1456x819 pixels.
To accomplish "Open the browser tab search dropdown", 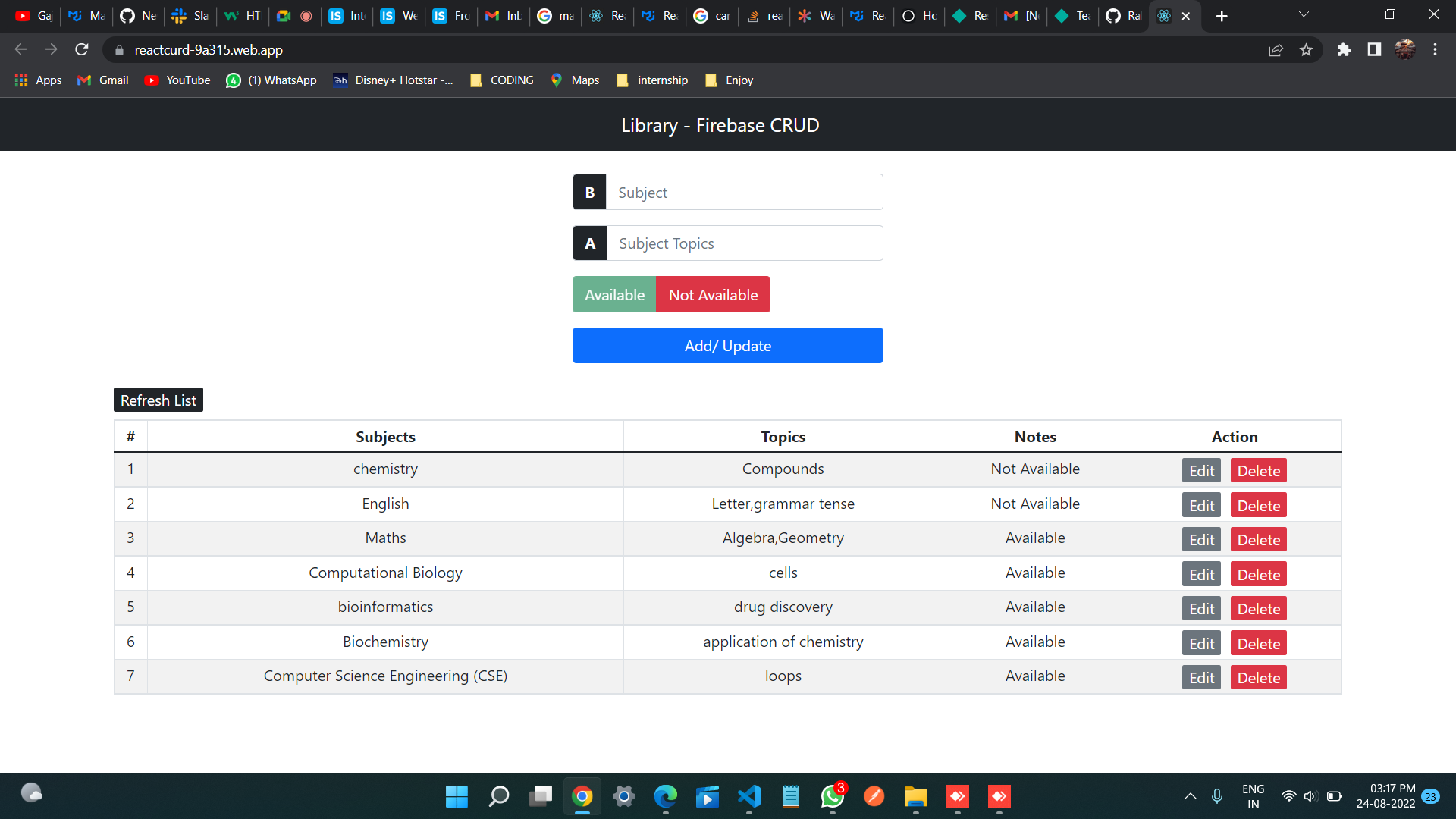I will point(1303,14).
